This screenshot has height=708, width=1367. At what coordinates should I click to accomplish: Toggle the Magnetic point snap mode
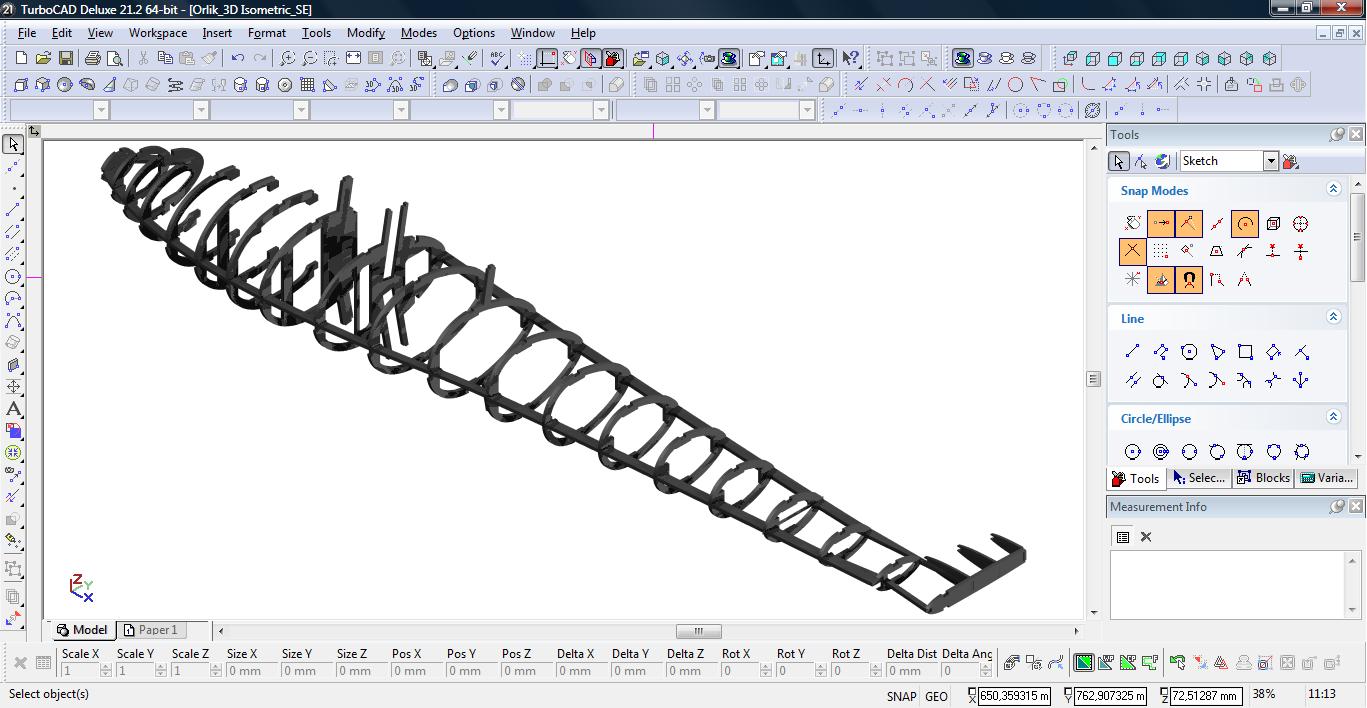[x=1189, y=280]
